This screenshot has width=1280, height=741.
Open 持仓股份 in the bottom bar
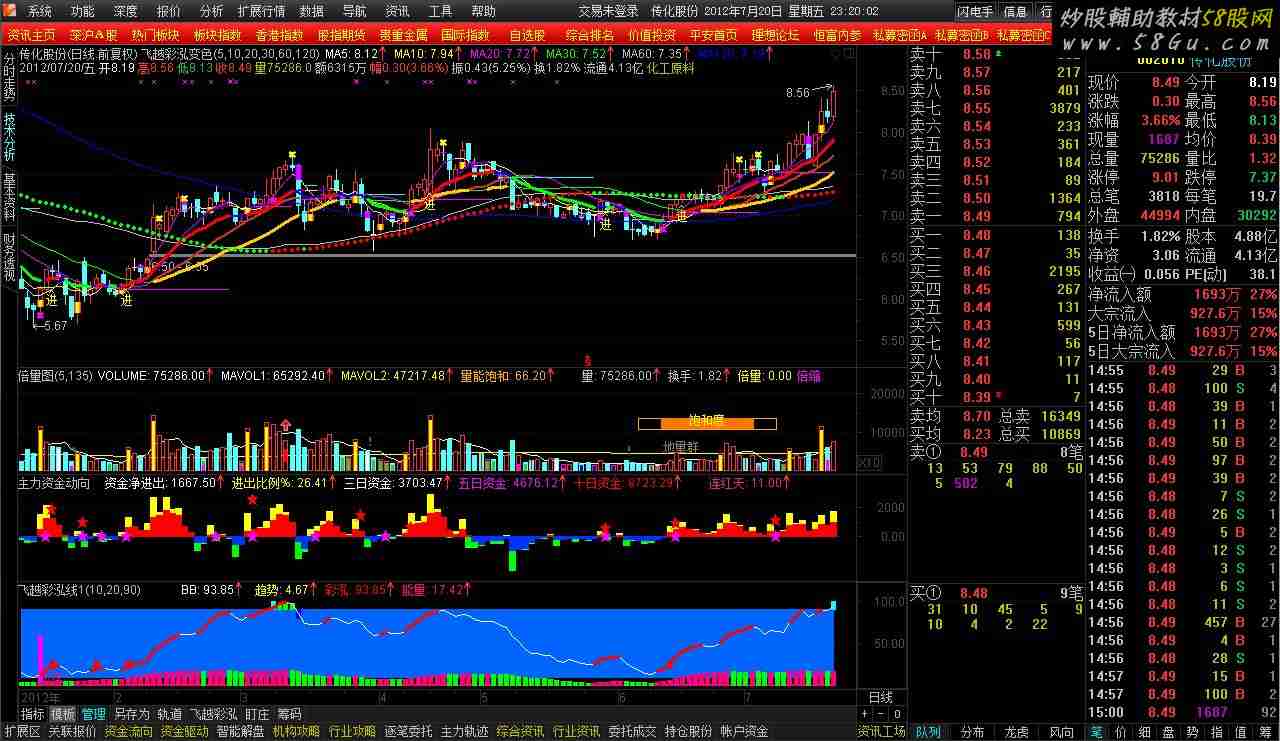tap(688, 732)
